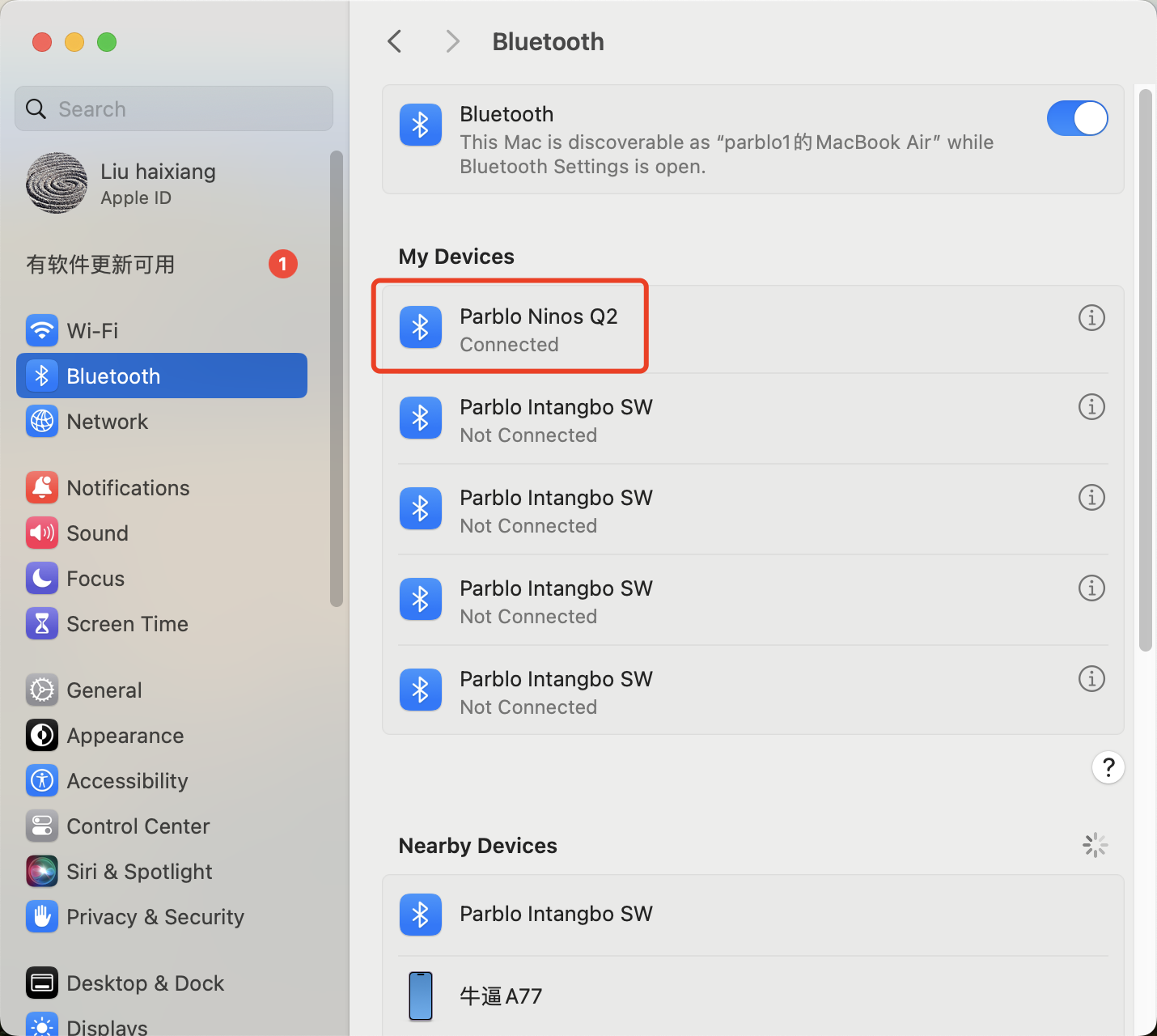Minimize window with the yellow button
This screenshot has height=1036, width=1157.
(74, 42)
